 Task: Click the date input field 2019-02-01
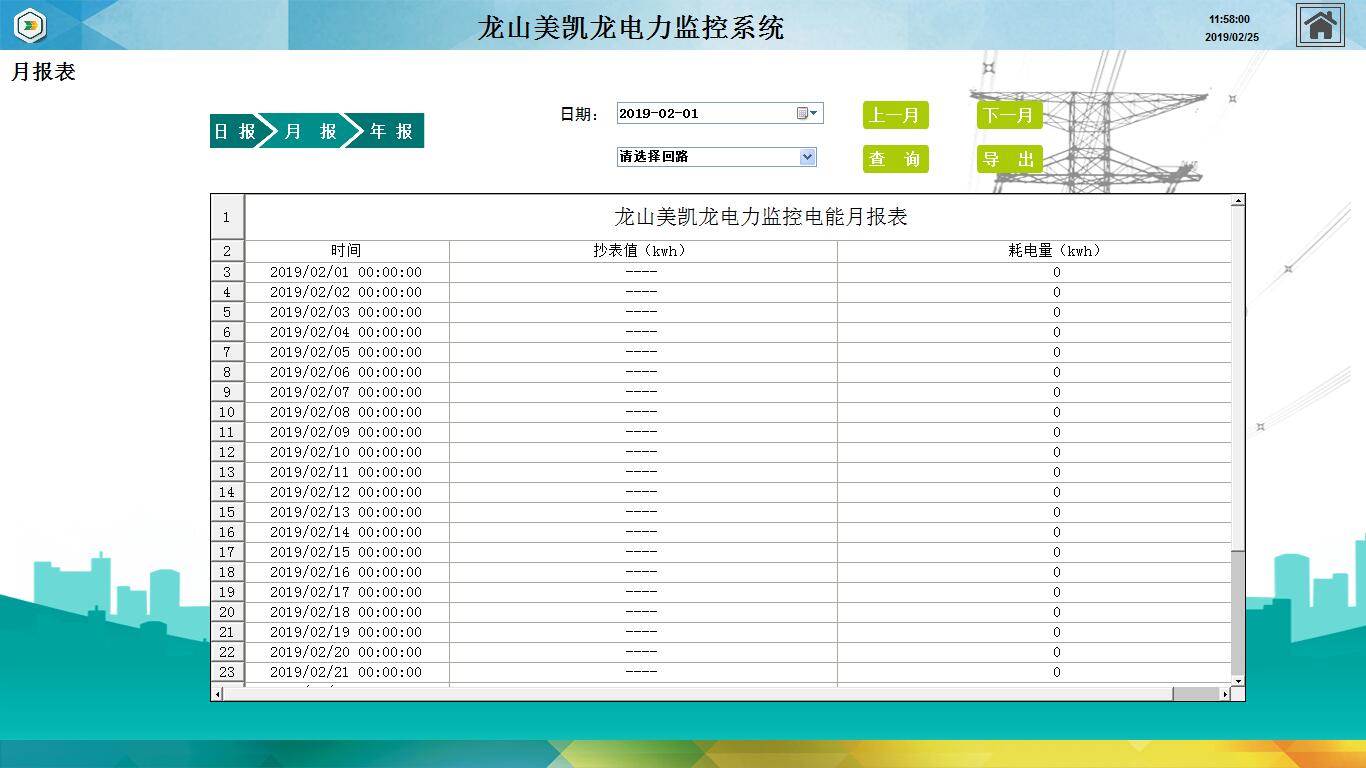coord(704,114)
